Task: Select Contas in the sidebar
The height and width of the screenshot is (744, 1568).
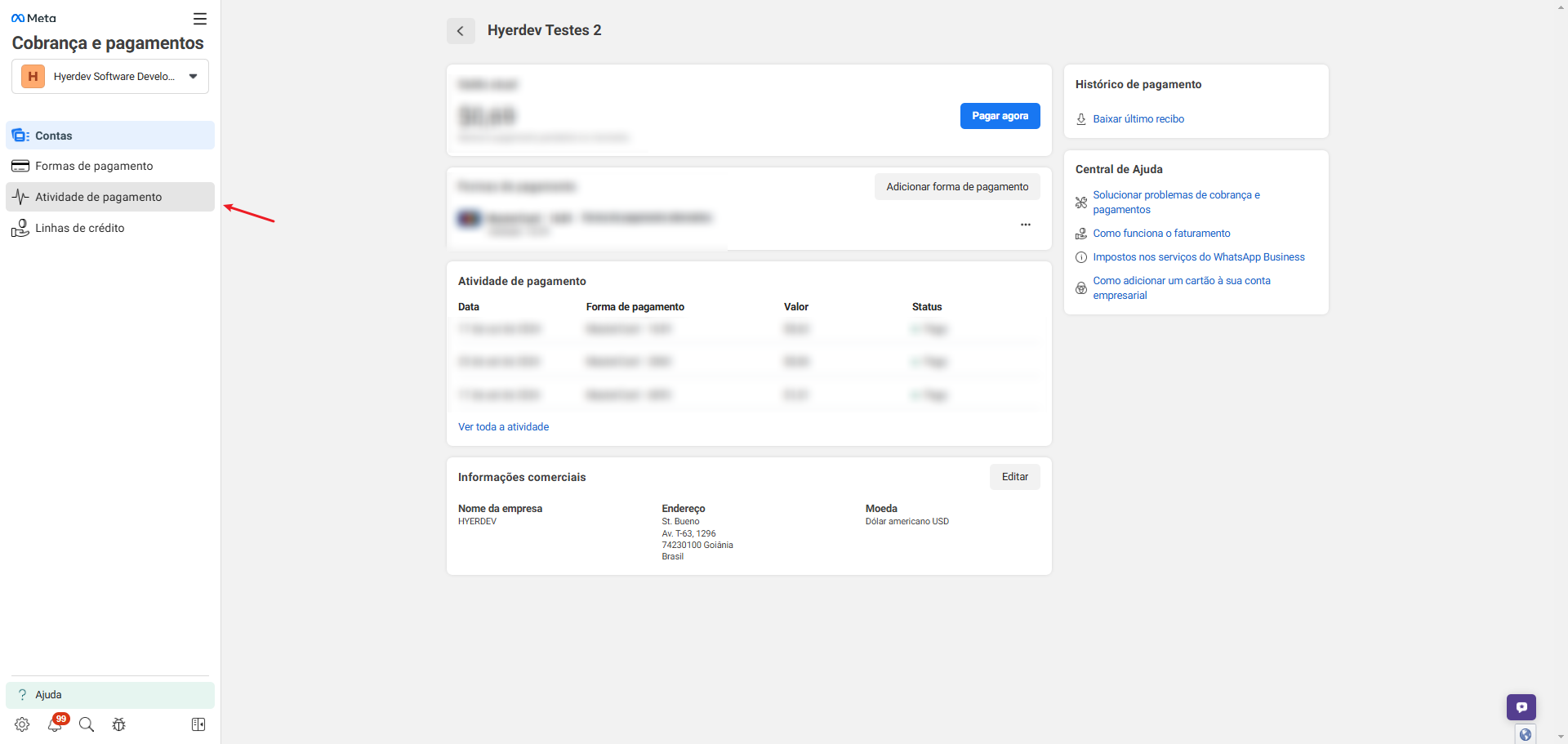Action: 110,136
